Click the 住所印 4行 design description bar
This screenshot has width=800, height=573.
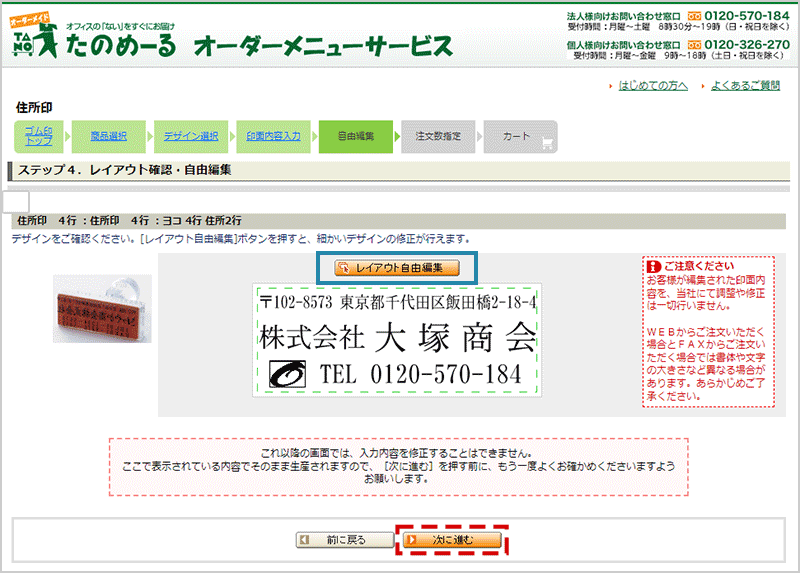pyautogui.click(x=398, y=221)
